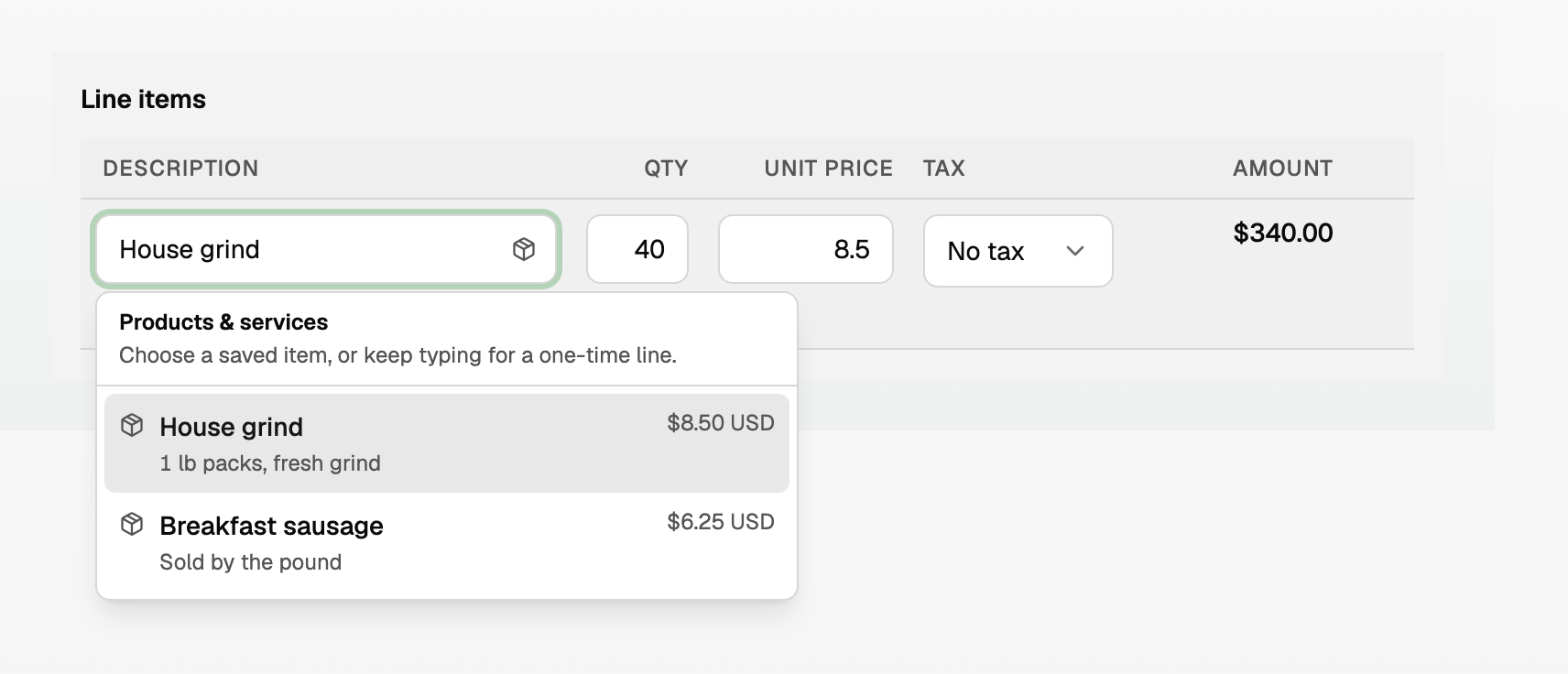Click the 'Sold by the pound' subtitle

[x=250, y=562]
